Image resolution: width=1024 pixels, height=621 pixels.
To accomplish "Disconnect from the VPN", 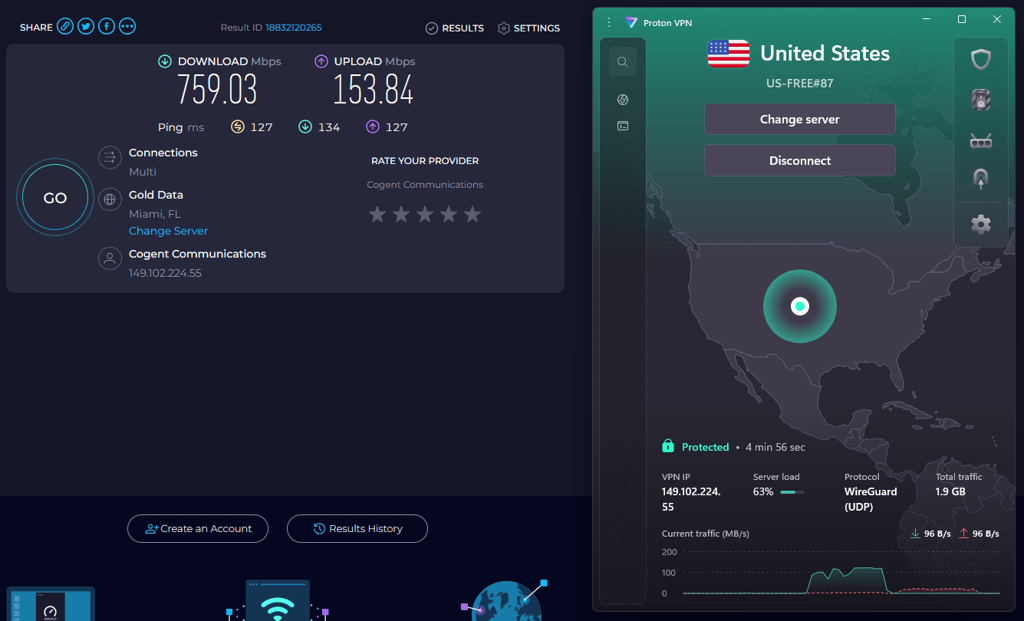I will 799,160.
